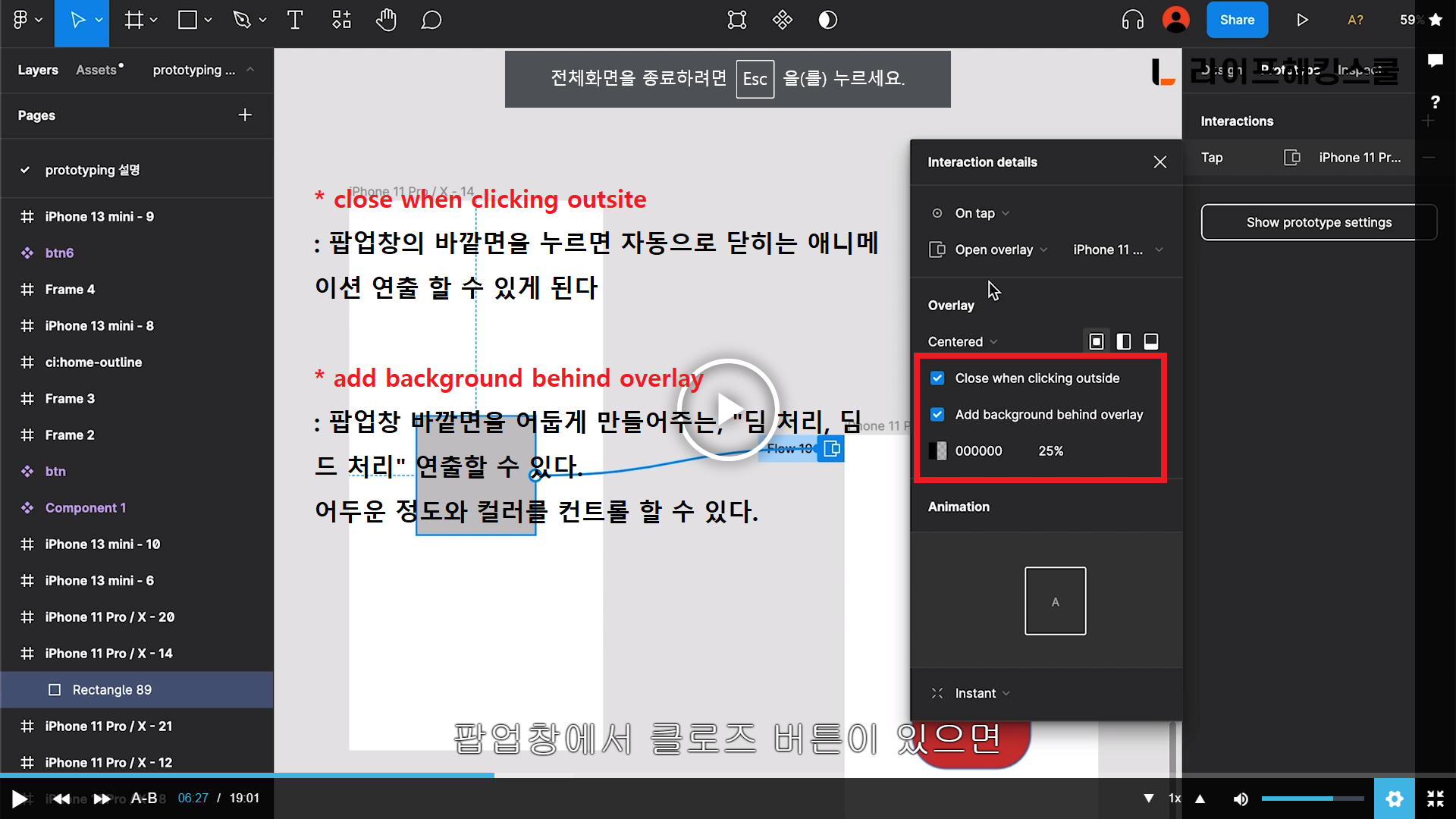Uncheck Close when clicking outside

click(937, 378)
